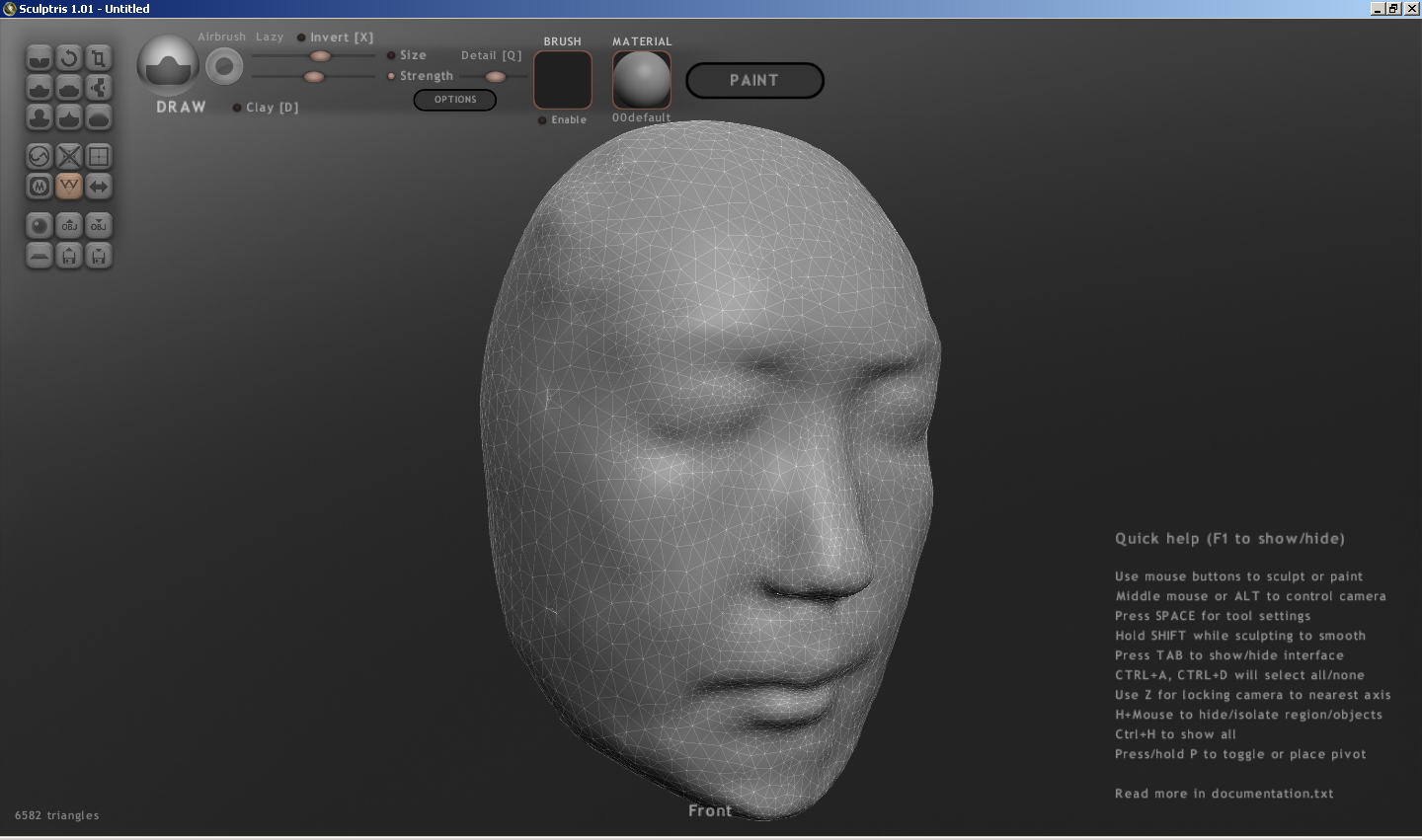
Task: Activate the Smooth brush tool
Action: pos(98,117)
